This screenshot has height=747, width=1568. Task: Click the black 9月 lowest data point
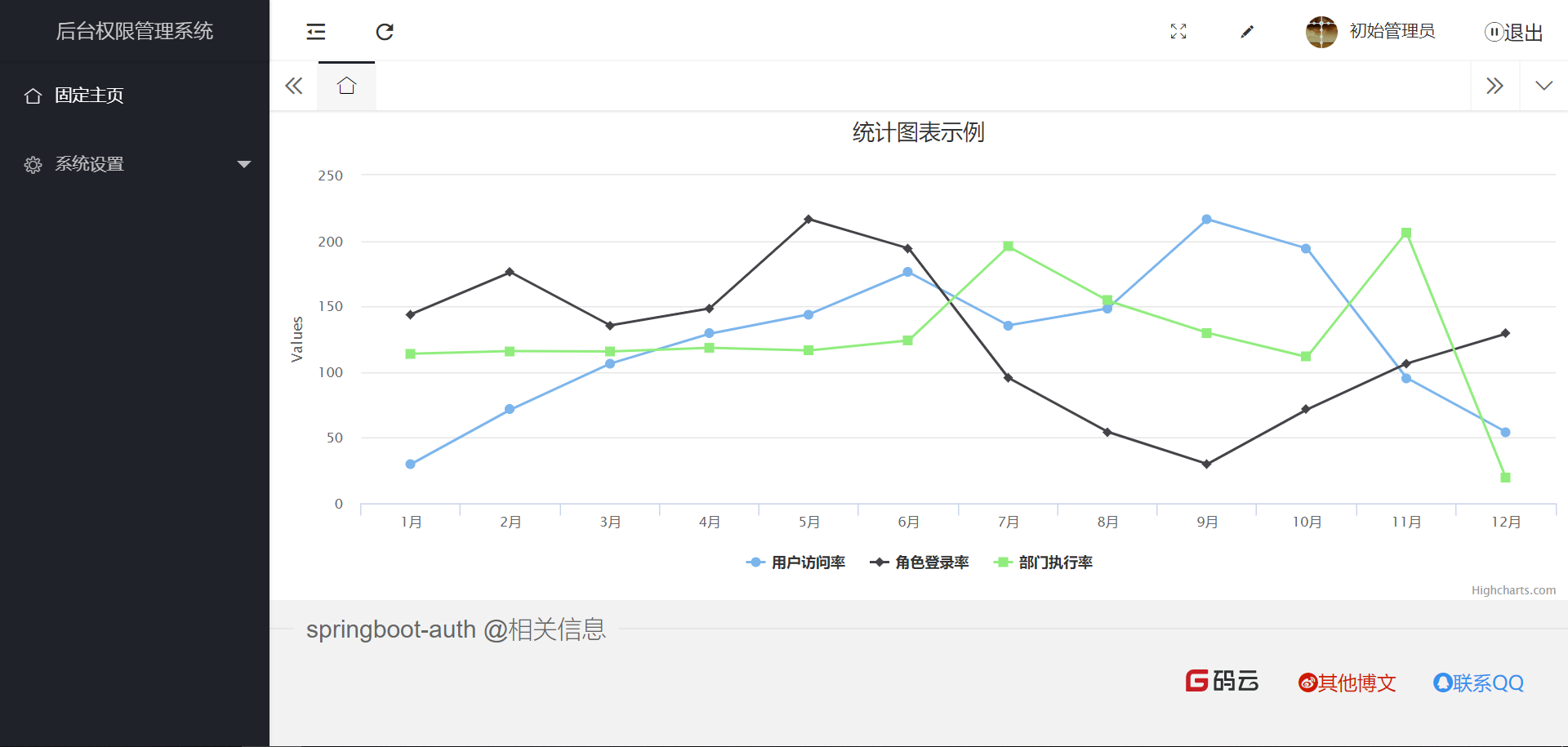tap(1206, 464)
